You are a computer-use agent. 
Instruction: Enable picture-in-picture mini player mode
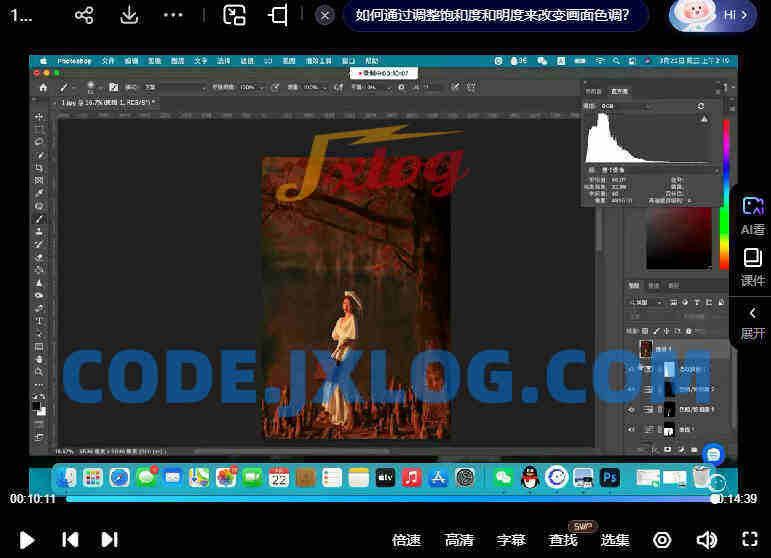click(234, 15)
